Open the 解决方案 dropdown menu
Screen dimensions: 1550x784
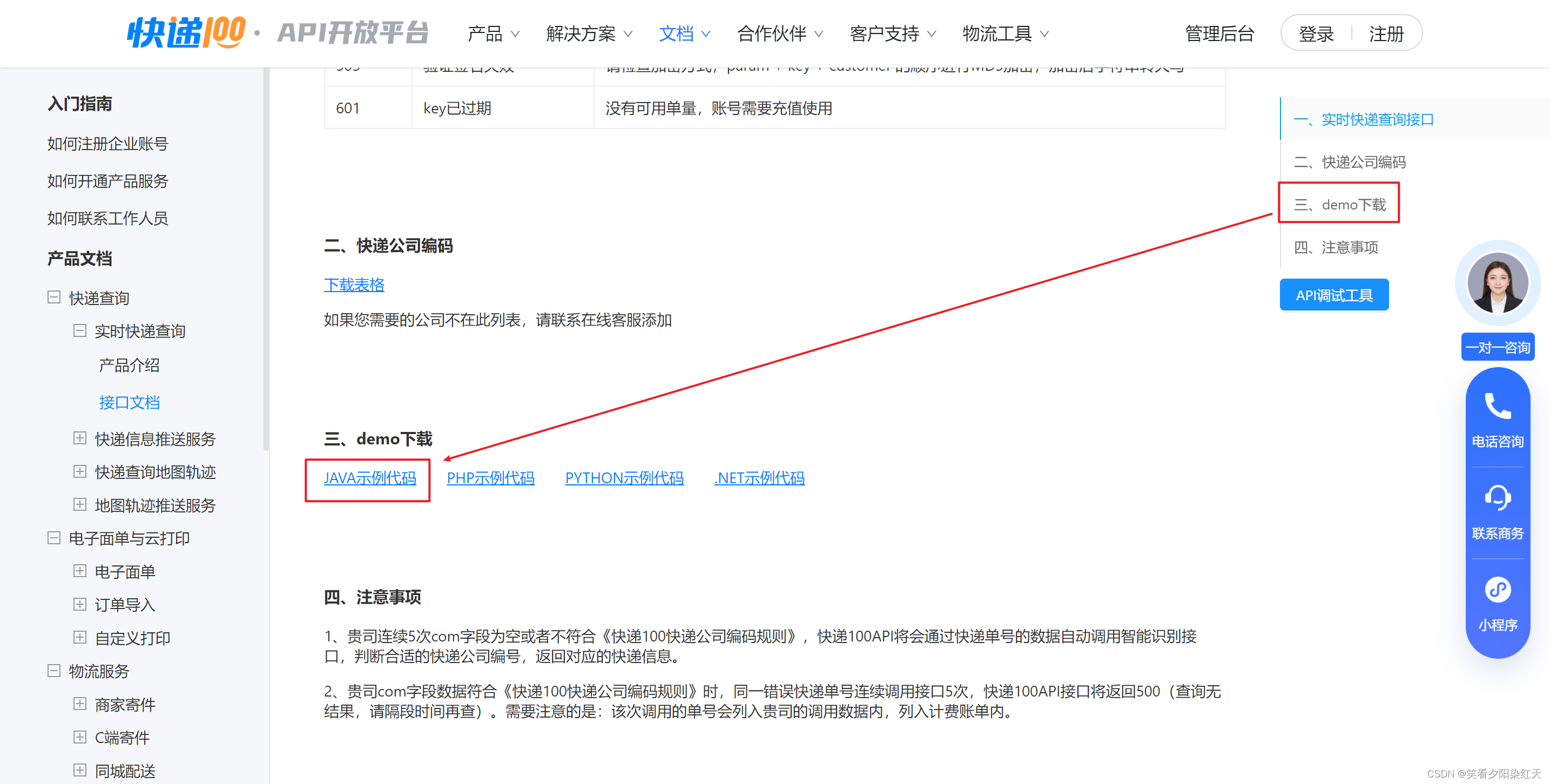589,33
